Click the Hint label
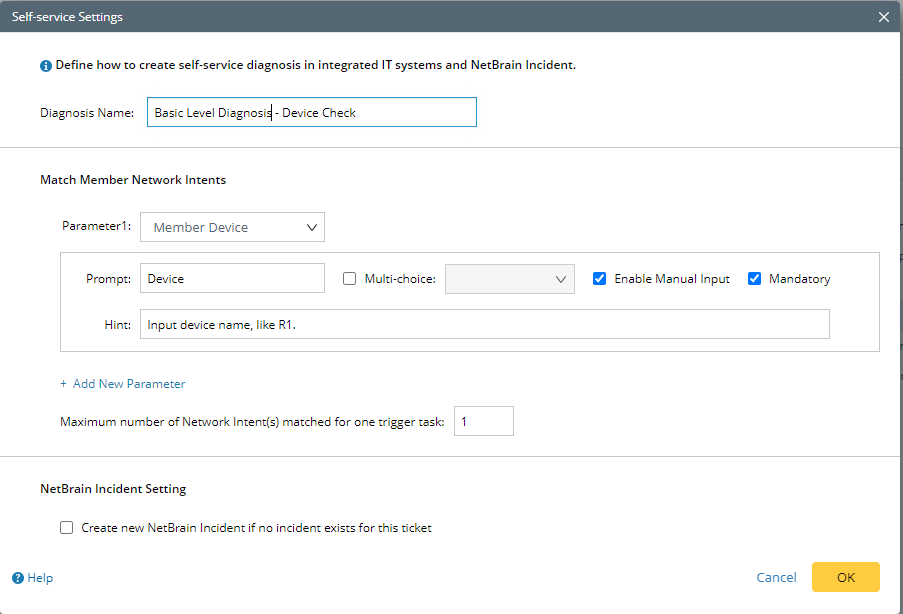The width and height of the screenshot is (903, 614). [117, 325]
